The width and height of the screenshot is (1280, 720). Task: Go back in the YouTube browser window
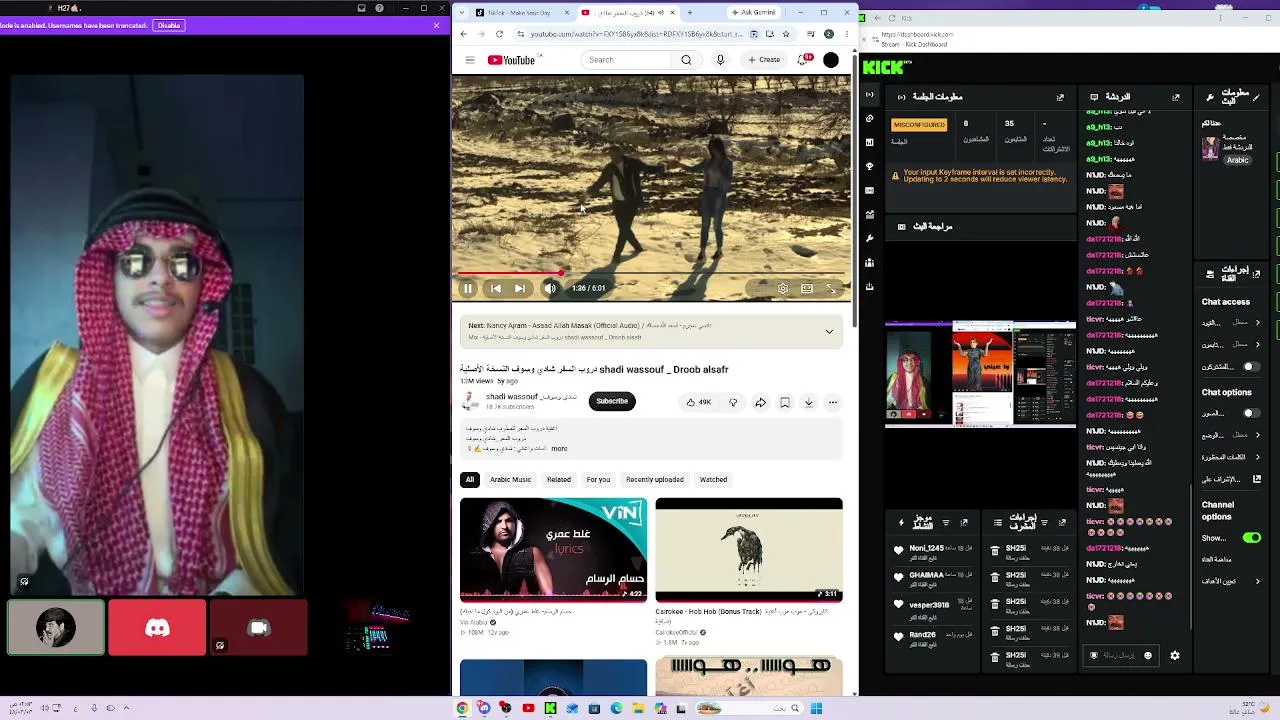click(x=463, y=34)
